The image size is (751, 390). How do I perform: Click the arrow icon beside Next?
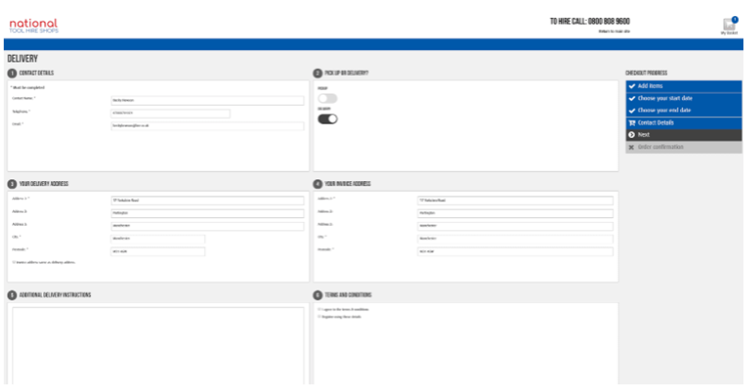point(632,135)
